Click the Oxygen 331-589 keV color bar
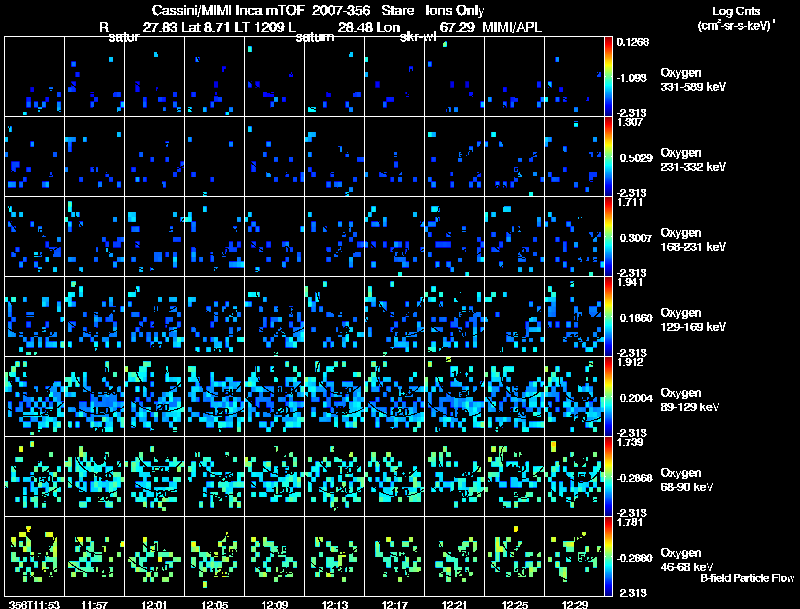This screenshot has height=609, width=800. click(609, 76)
